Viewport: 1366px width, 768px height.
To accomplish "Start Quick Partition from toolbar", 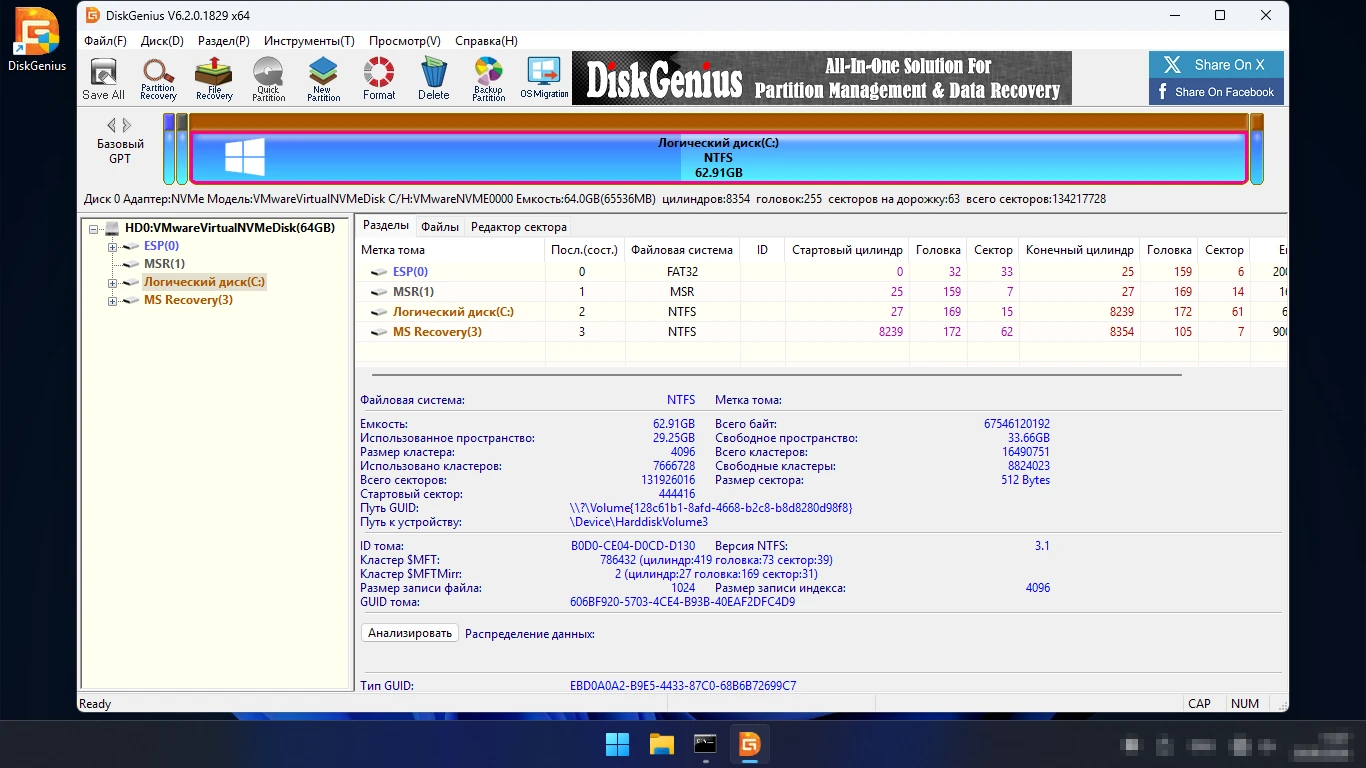I will pyautogui.click(x=268, y=79).
